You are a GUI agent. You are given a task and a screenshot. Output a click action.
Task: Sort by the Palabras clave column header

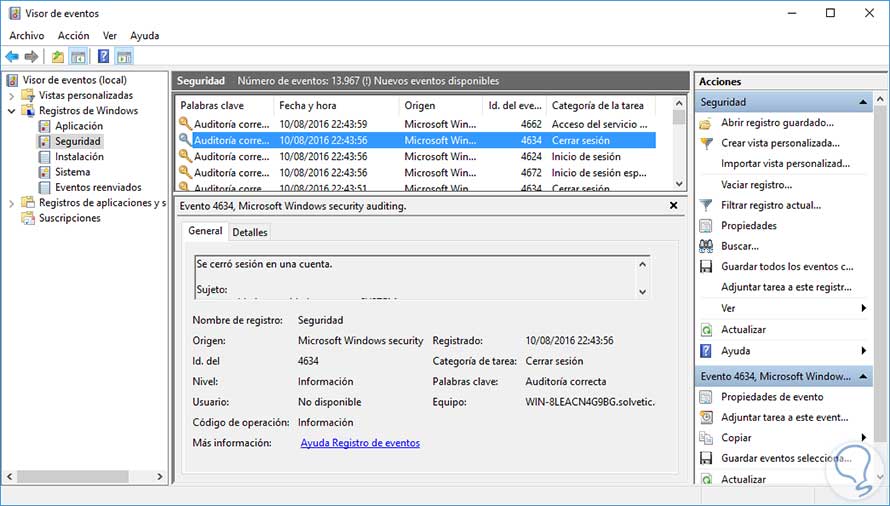(225, 106)
